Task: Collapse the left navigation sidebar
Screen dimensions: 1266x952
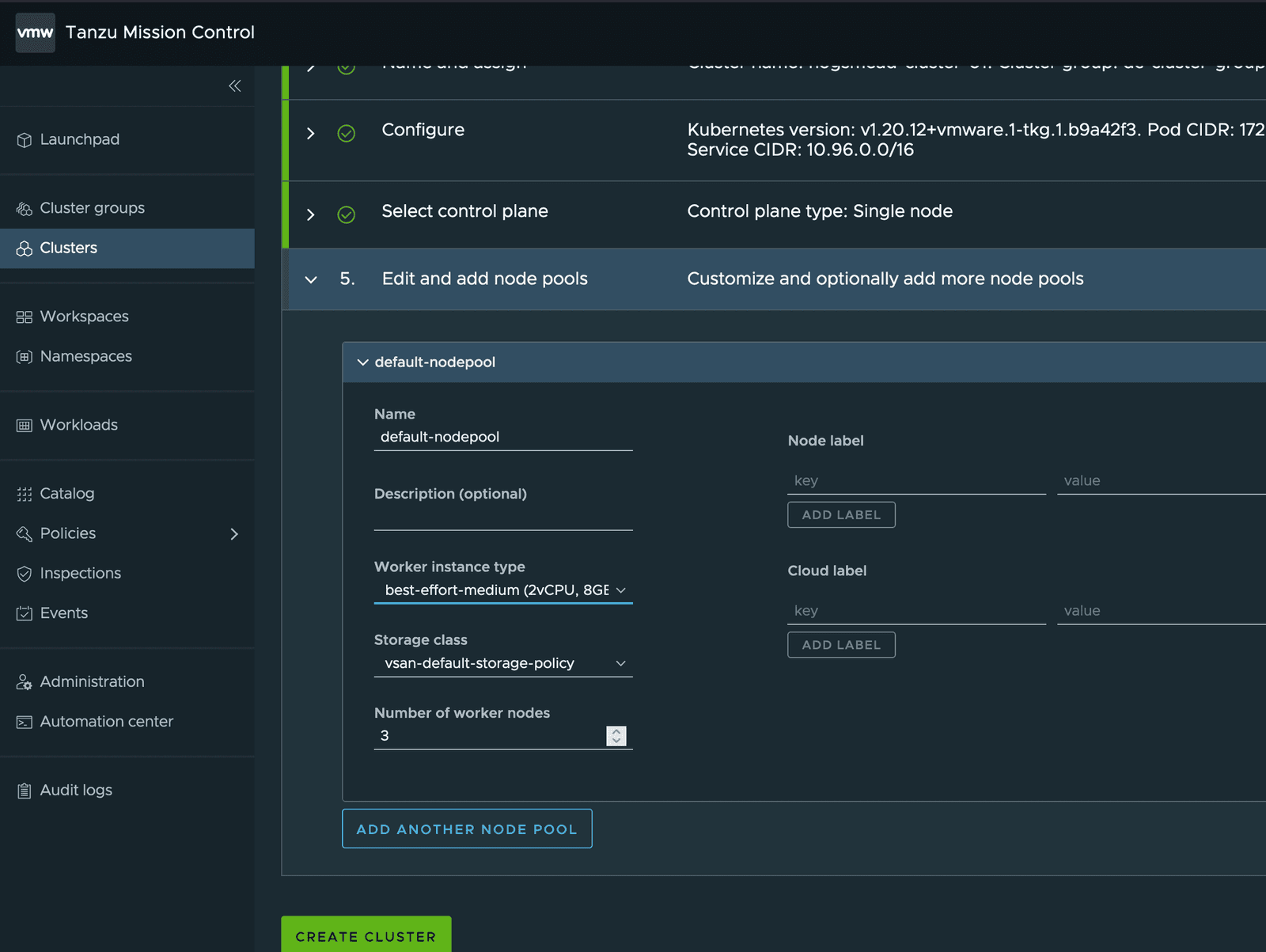Action: (x=234, y=85)
